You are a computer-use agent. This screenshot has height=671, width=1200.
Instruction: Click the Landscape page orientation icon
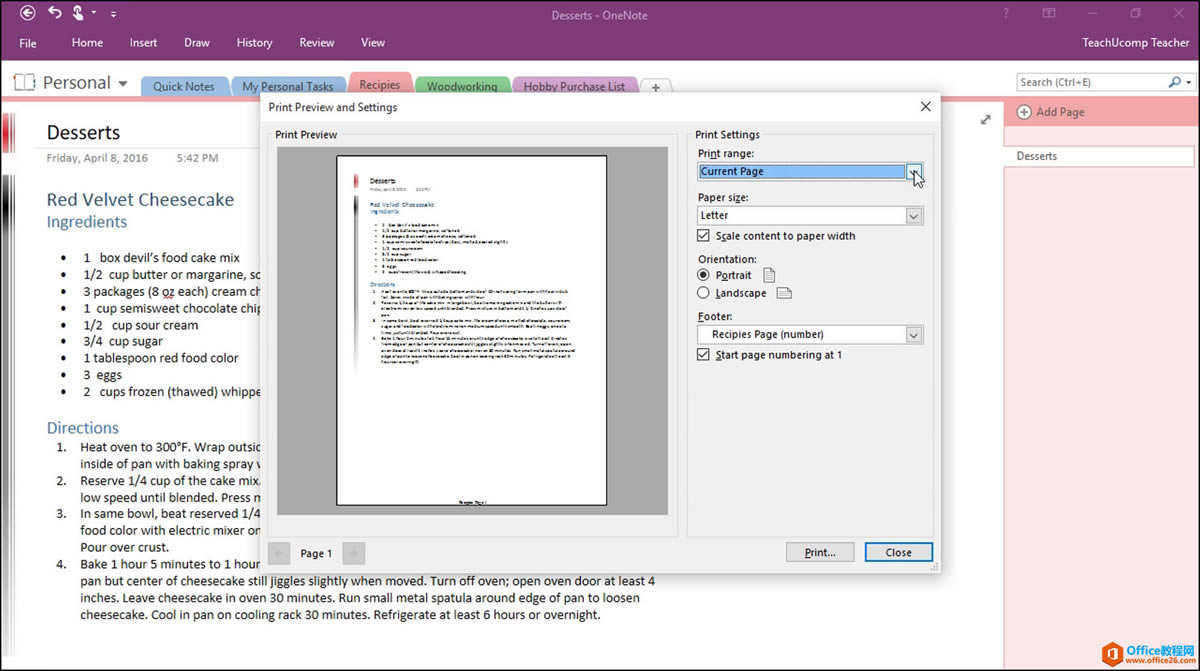click(786, 293)
